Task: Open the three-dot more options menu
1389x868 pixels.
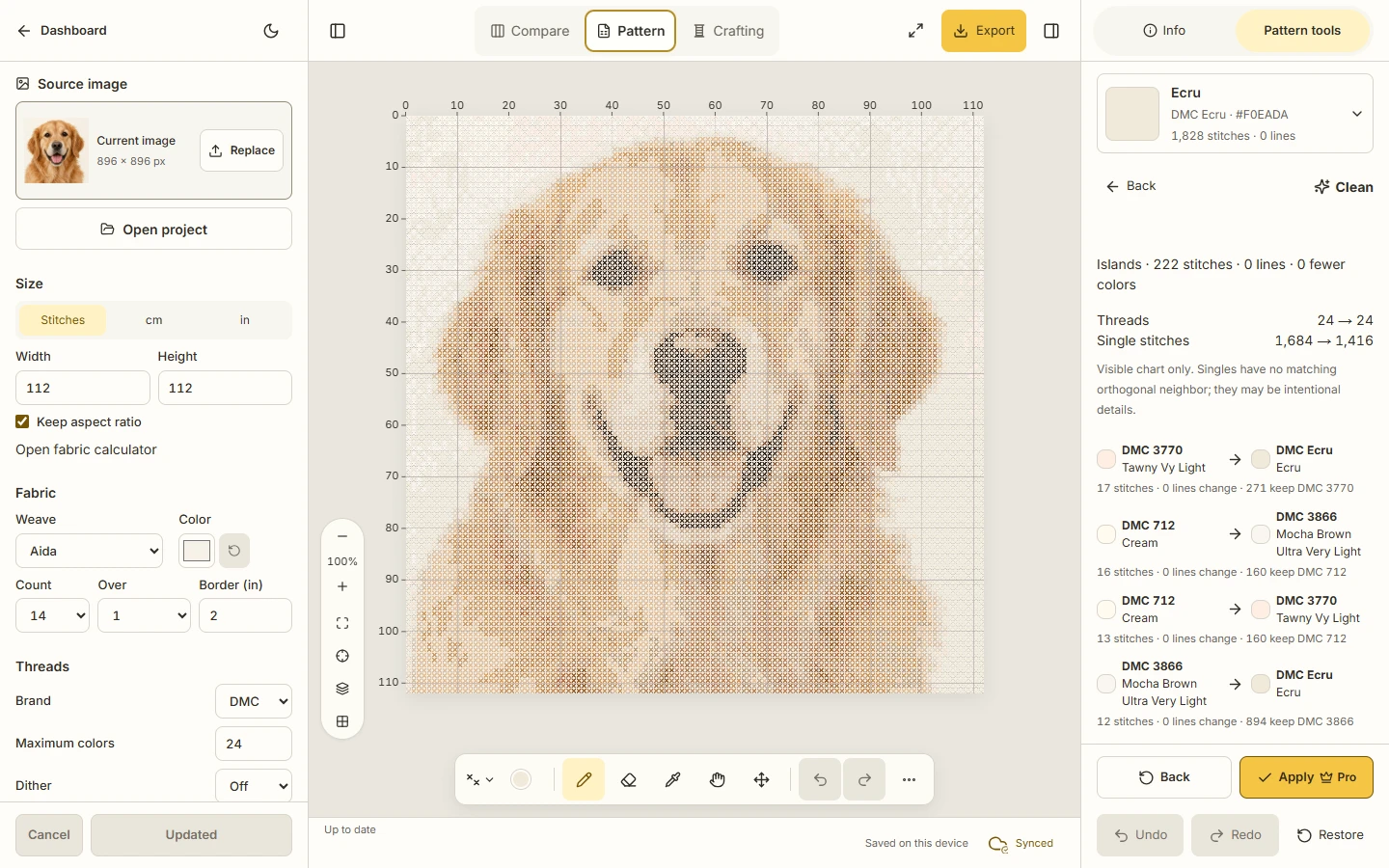Action: [909, 779]
